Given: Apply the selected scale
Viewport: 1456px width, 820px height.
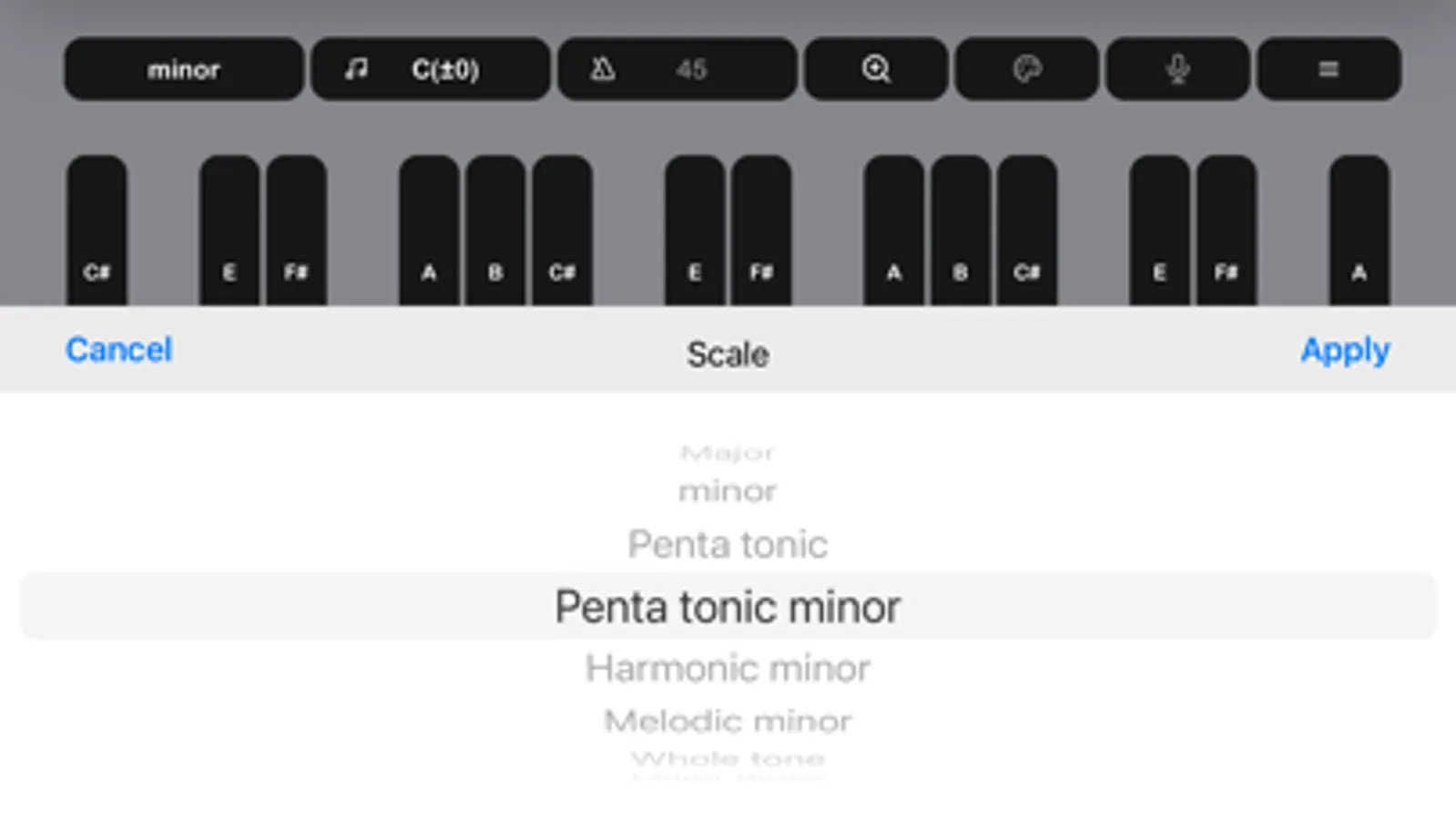Looking at the screenshot, I should click(1344, 350).
